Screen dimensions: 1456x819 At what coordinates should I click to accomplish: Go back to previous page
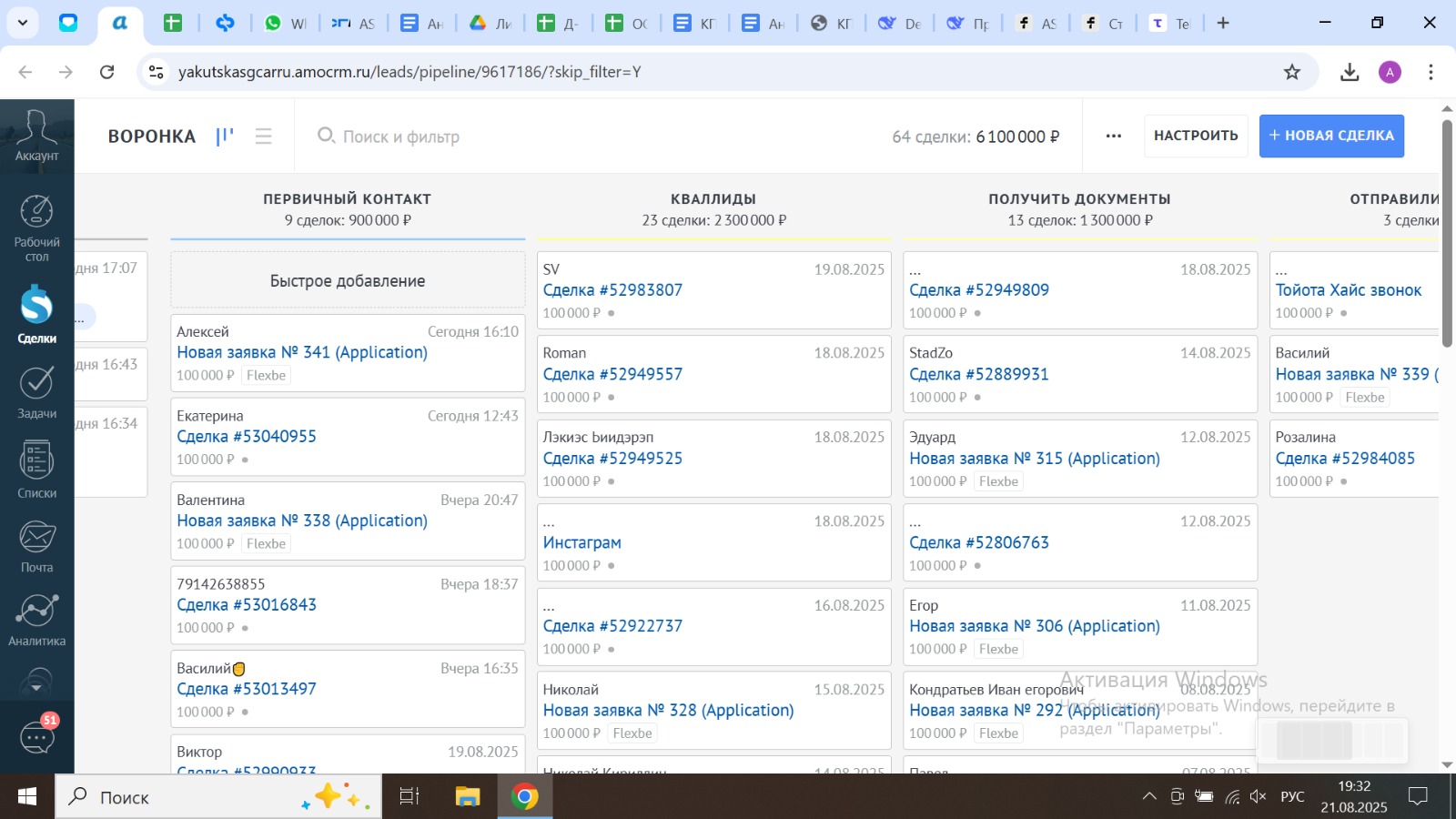click(25, 72)
